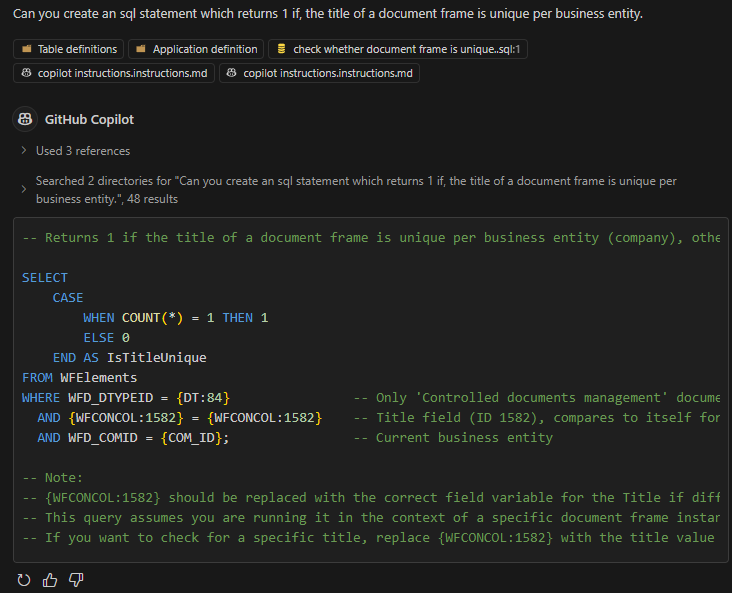The width and height of the screenshot is (732, 593).
Task: Click the first {WFCONCOL:1582} in AND clause
Action: [x=126, y=418]
